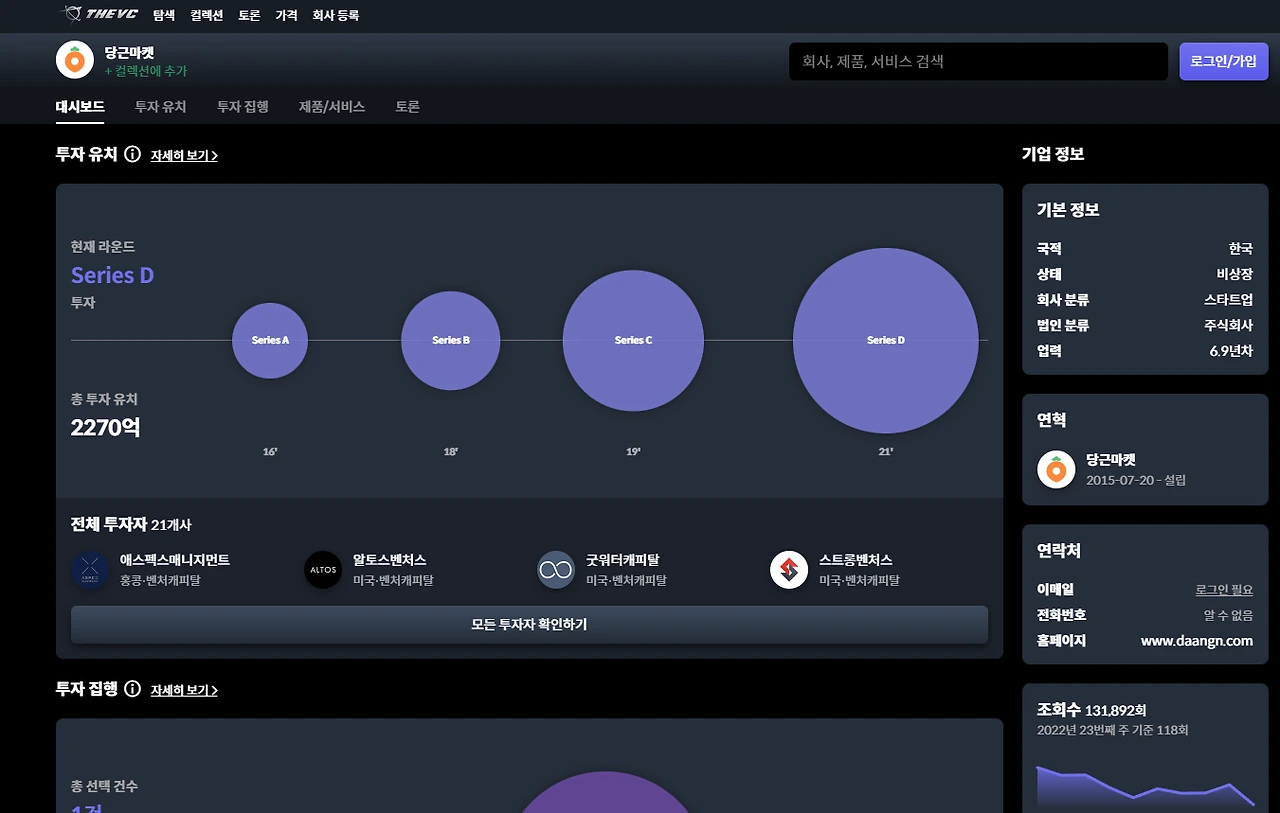
Task: Click 모든 투자자 확인하기 button
Action: point(529,624)
